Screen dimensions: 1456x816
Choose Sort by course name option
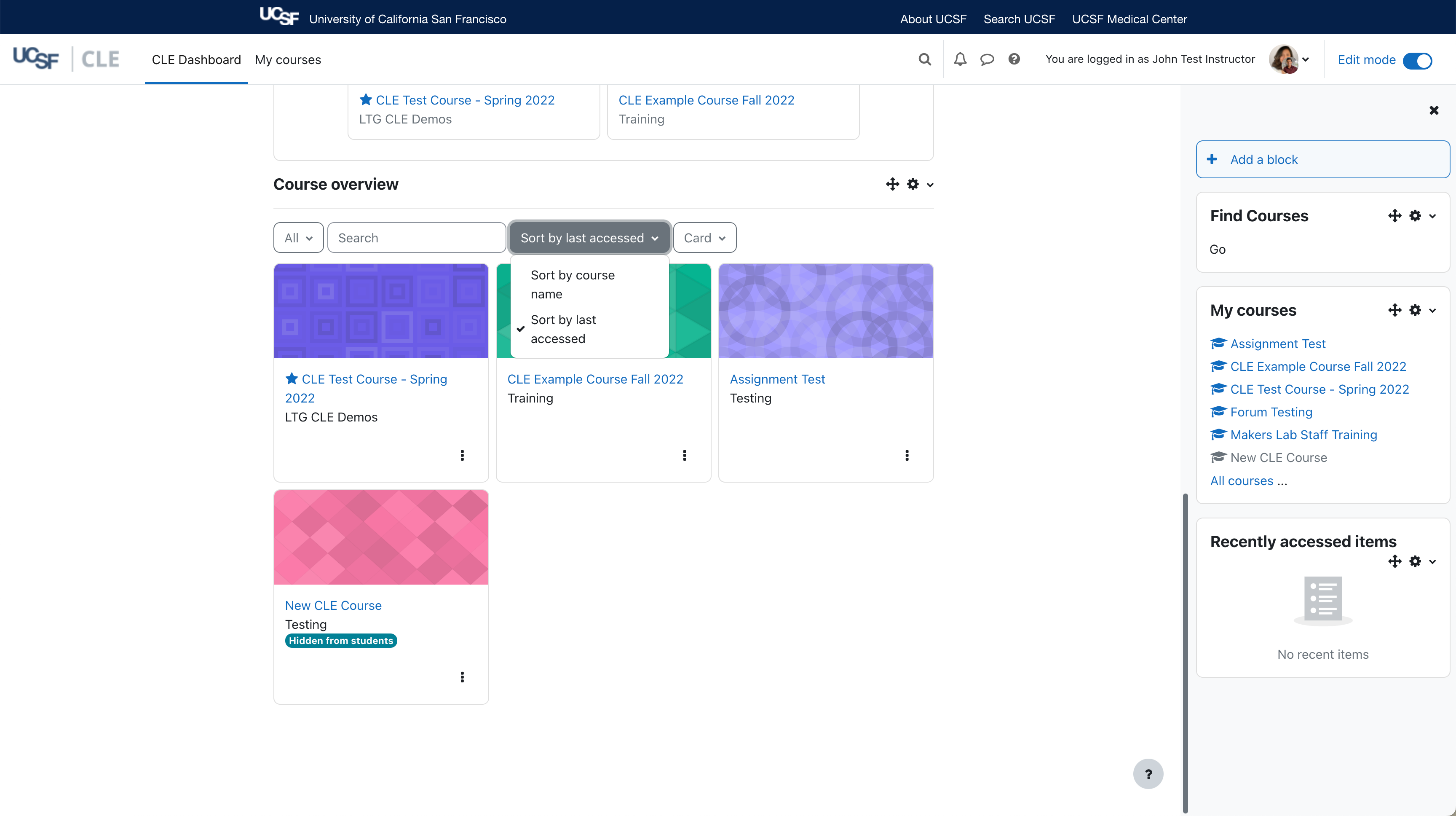(x=589, y=285)
